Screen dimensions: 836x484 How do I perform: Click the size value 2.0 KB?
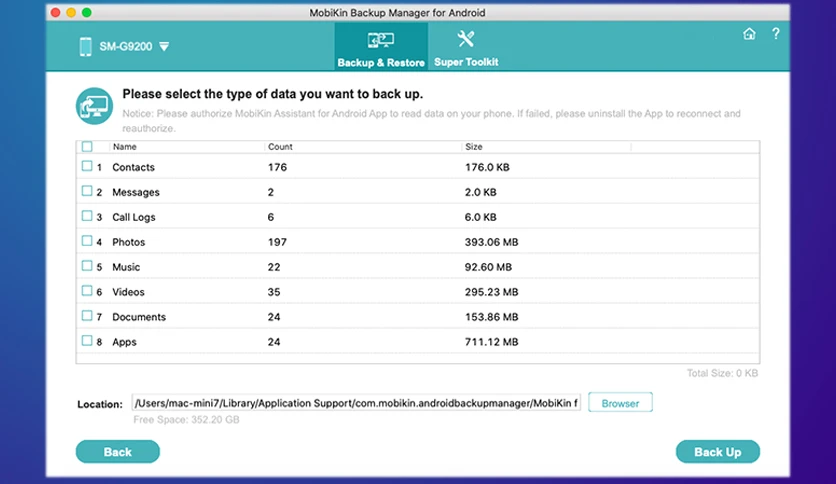480,192
